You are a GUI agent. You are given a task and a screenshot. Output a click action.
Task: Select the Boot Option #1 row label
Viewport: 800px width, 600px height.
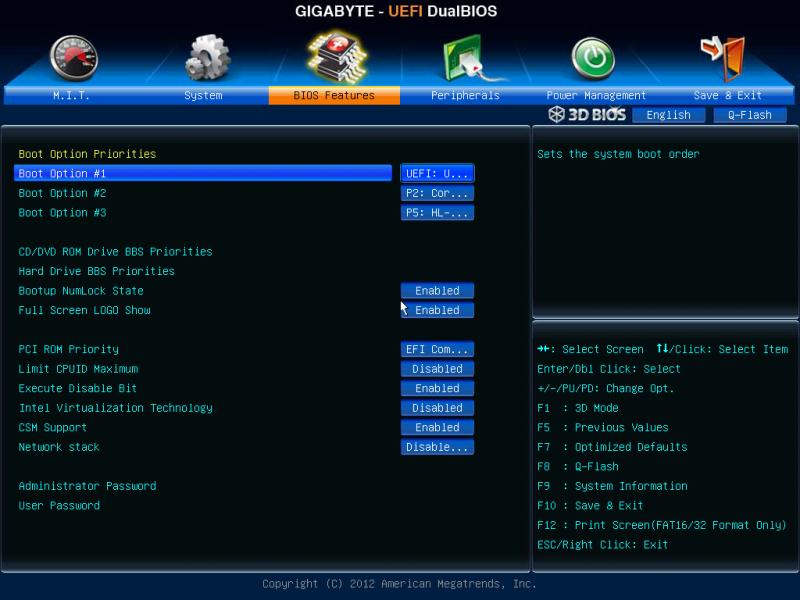pyautogui.click(x=203, y=173)
